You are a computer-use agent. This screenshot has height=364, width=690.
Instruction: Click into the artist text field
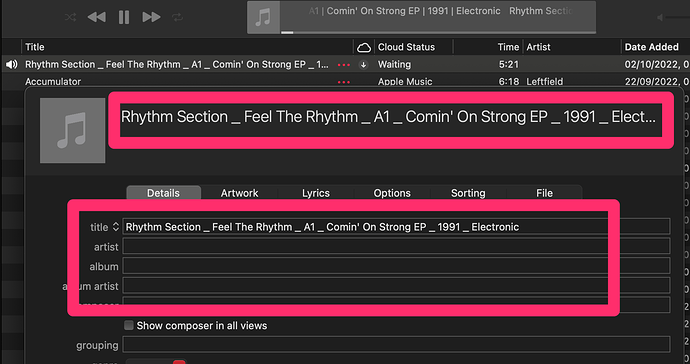396,246
